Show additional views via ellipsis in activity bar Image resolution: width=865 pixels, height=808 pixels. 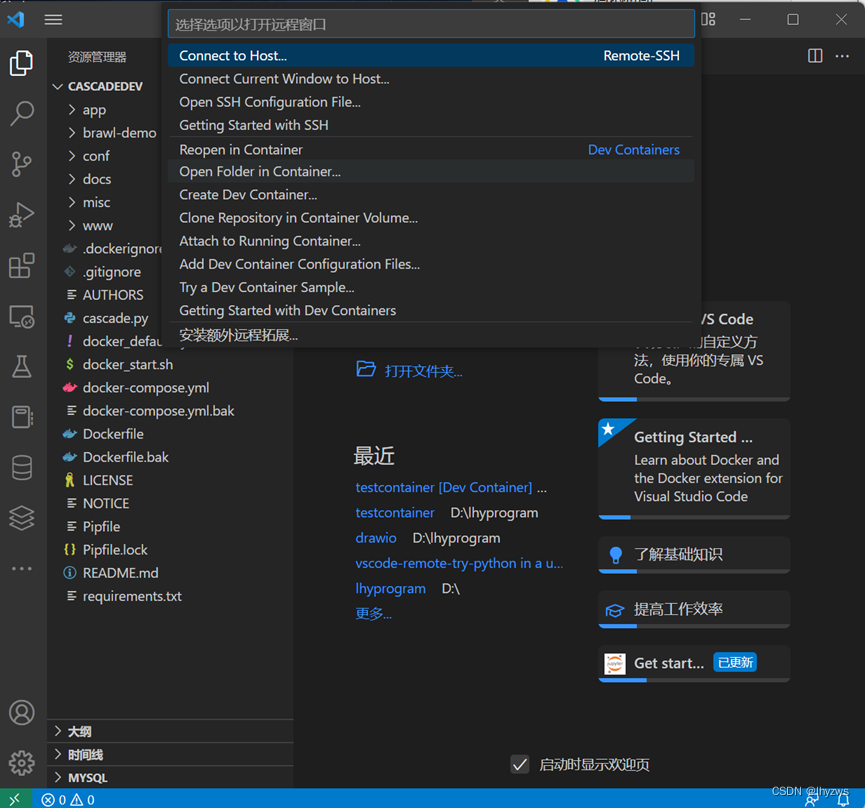(22, 568)
